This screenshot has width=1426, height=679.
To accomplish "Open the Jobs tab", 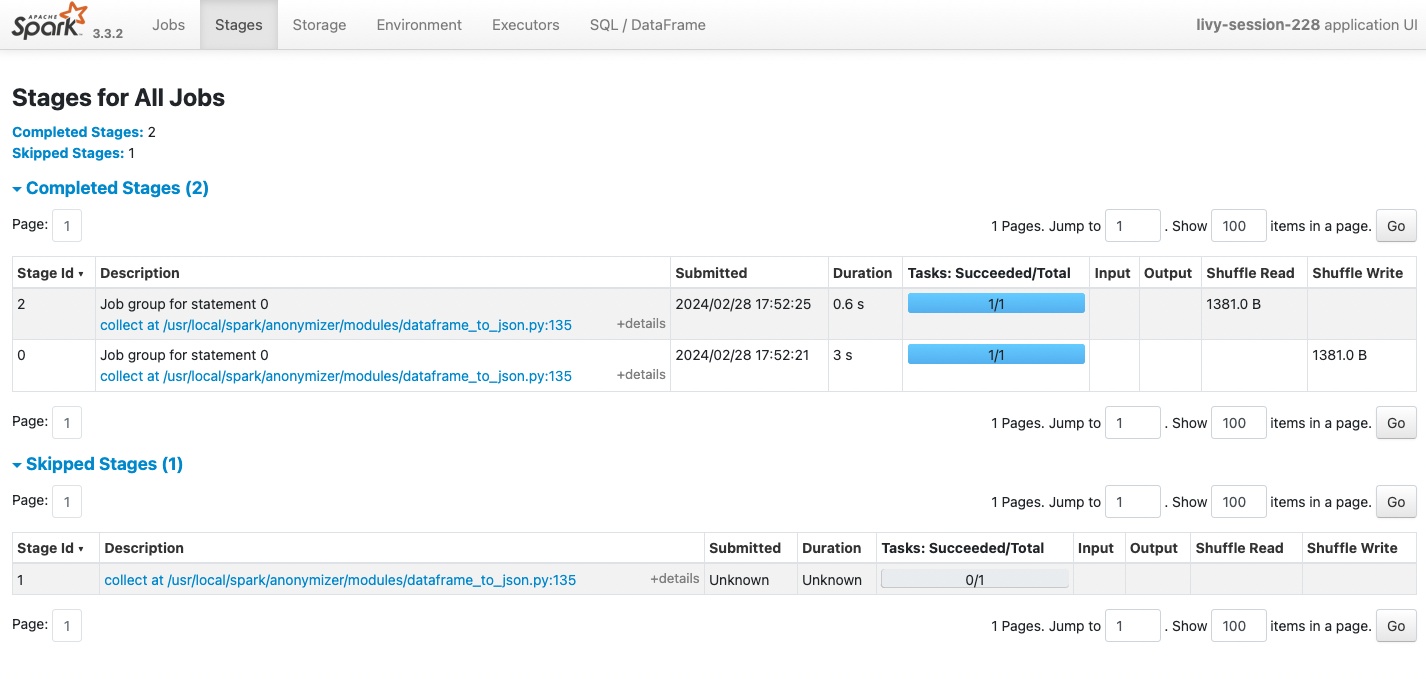I will tap(168, 25).
